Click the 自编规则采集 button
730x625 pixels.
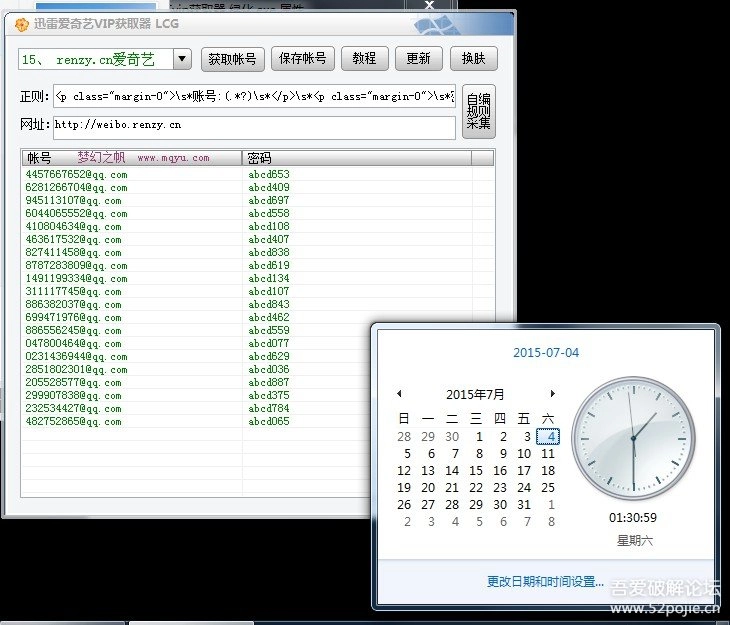(x=479, y=111)
